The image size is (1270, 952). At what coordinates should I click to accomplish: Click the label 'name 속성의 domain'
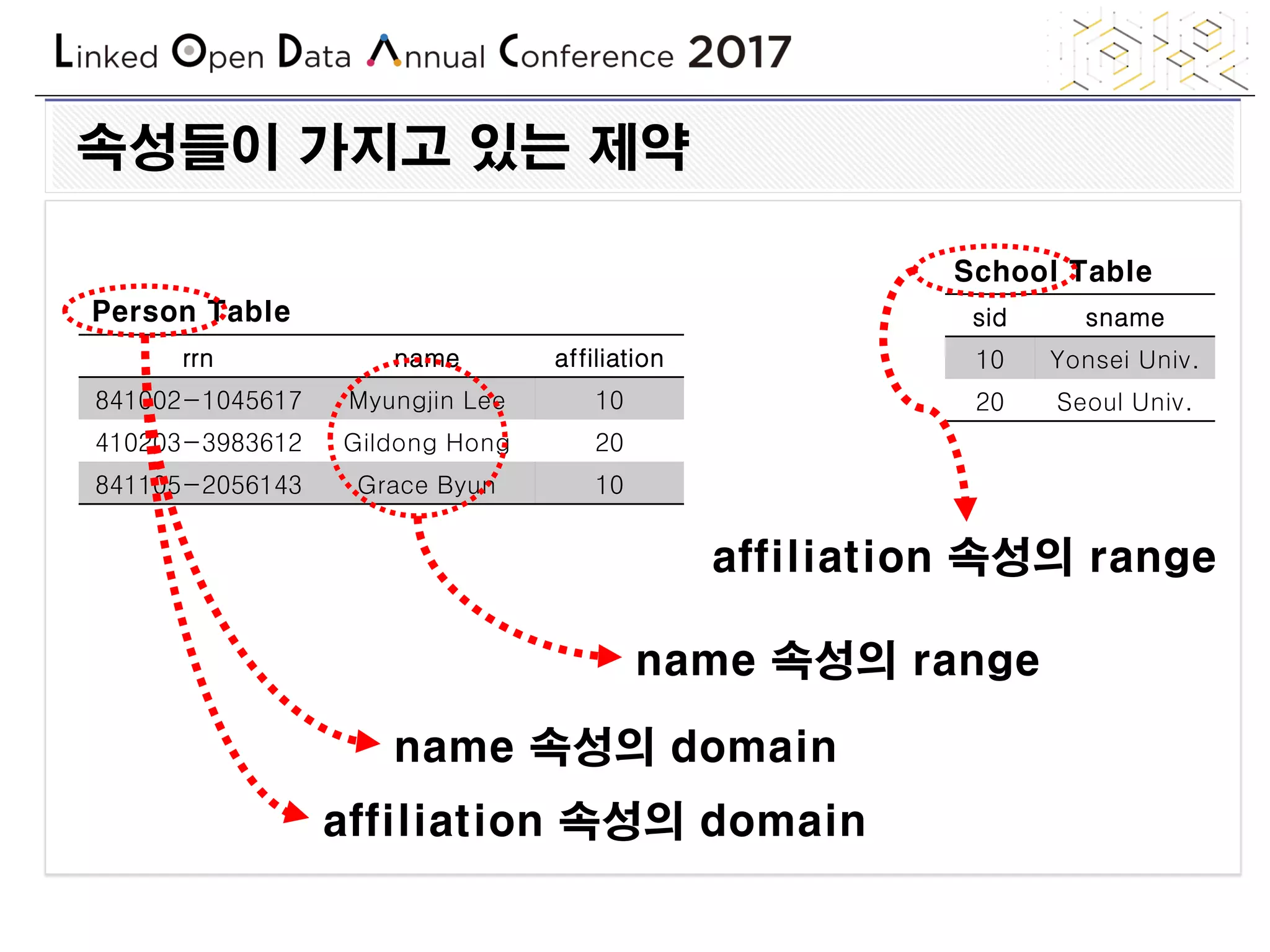[615, 747]
